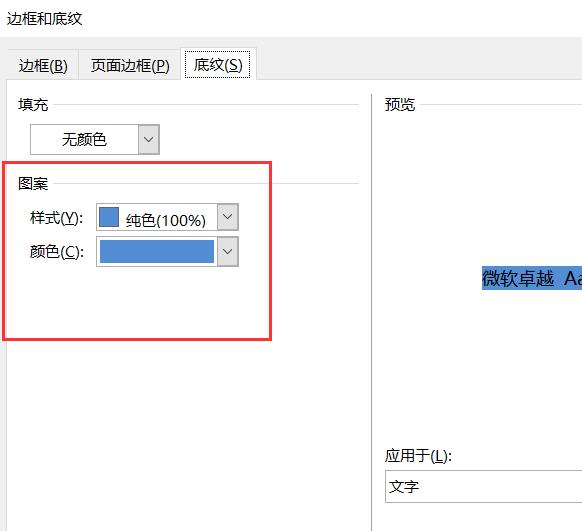Click the 边框和底纹 dialog title

click(45, 19)
